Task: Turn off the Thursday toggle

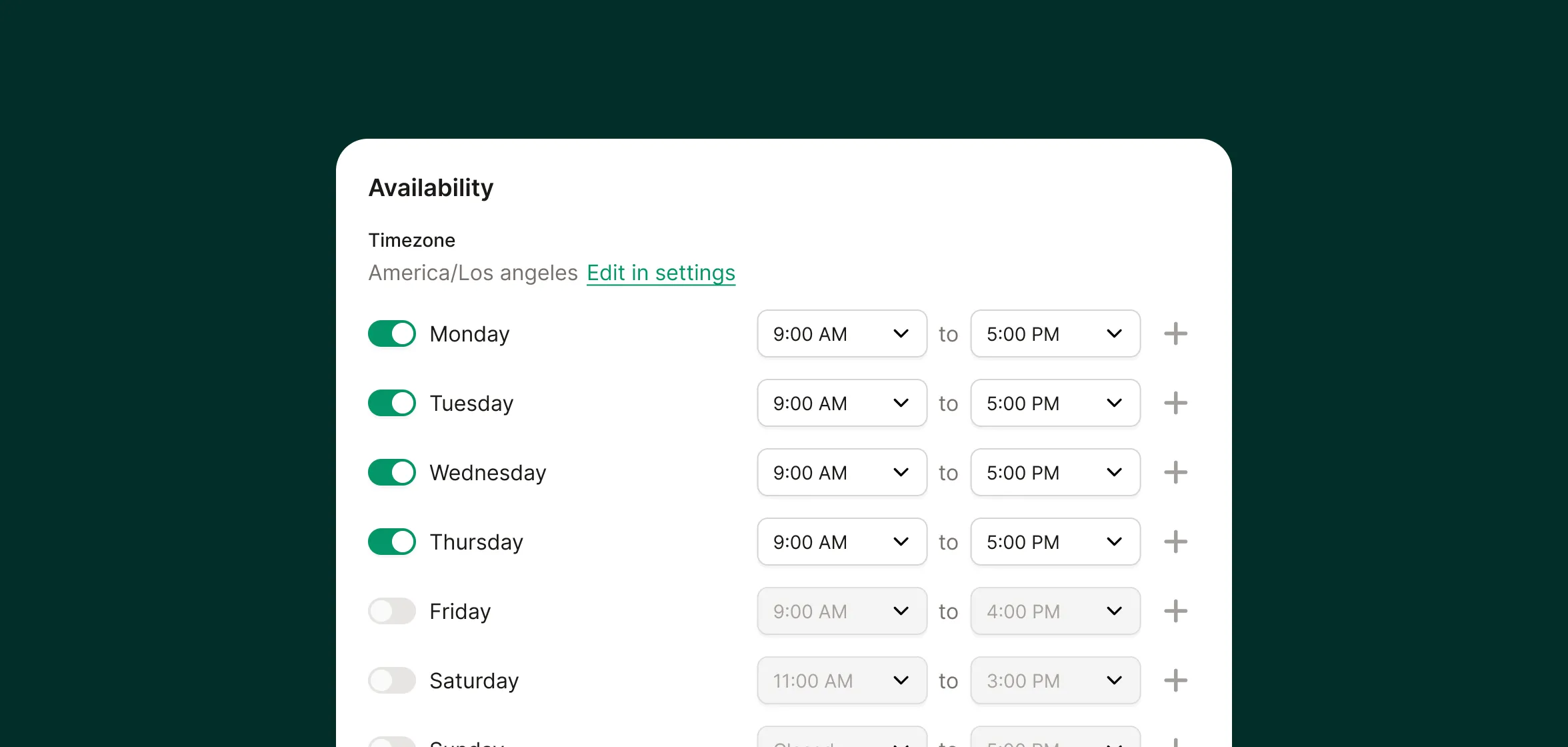Action: pos(392,542)
